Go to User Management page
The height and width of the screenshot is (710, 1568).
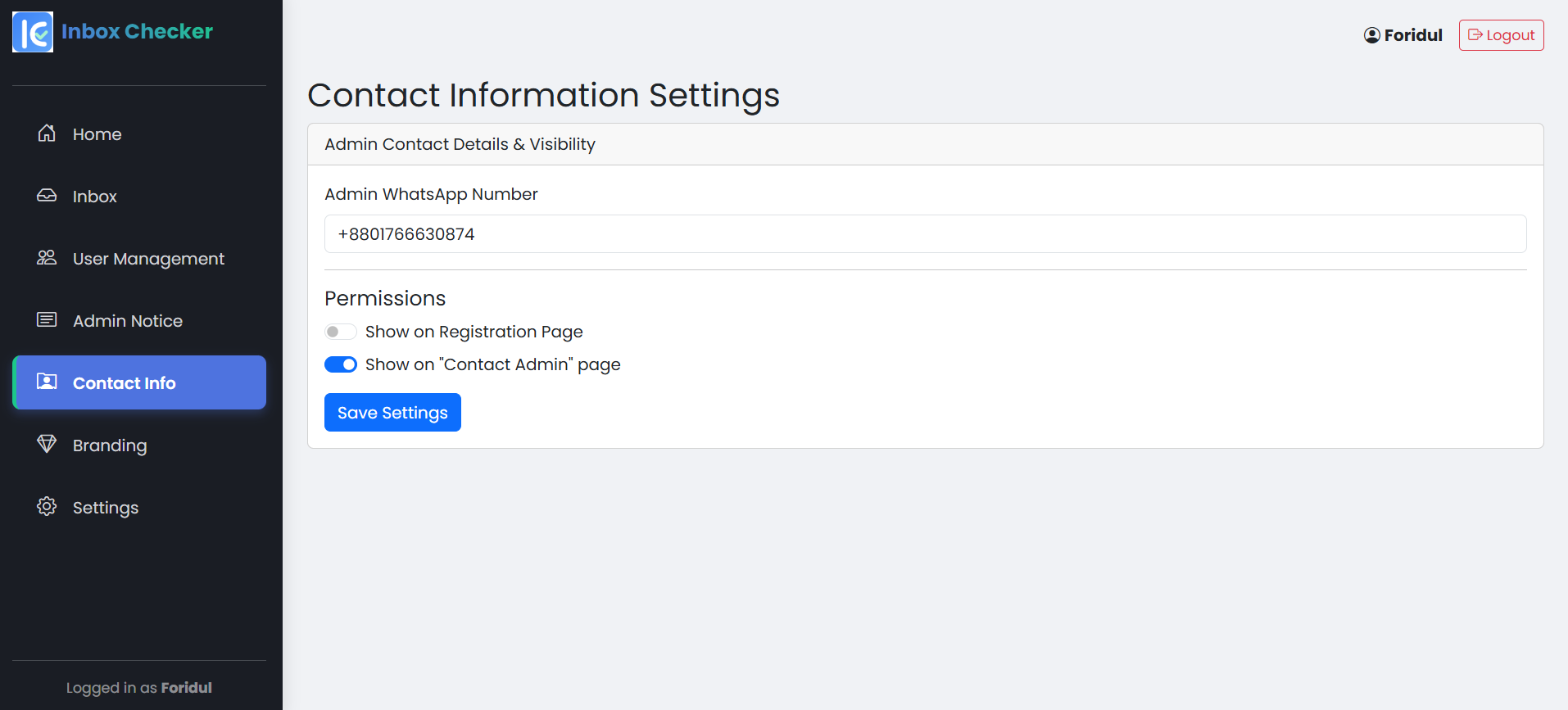click(x=139, y=258)
